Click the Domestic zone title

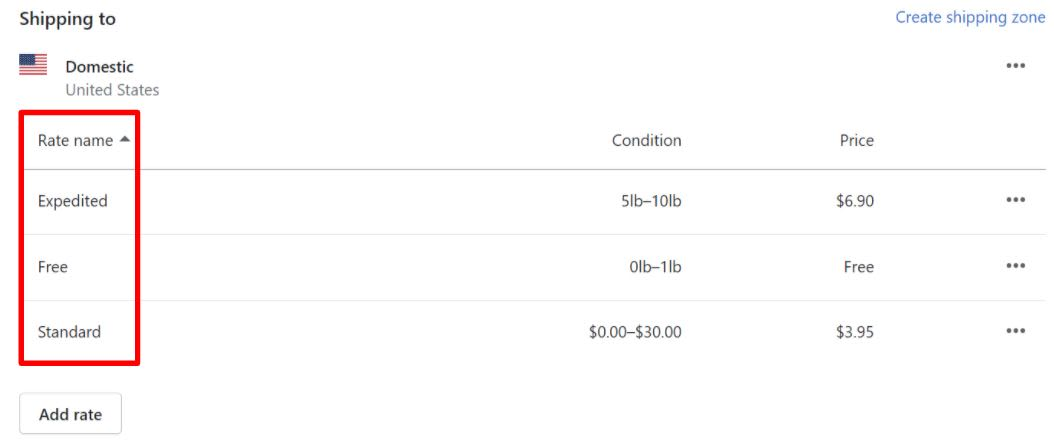coord(99,67)
